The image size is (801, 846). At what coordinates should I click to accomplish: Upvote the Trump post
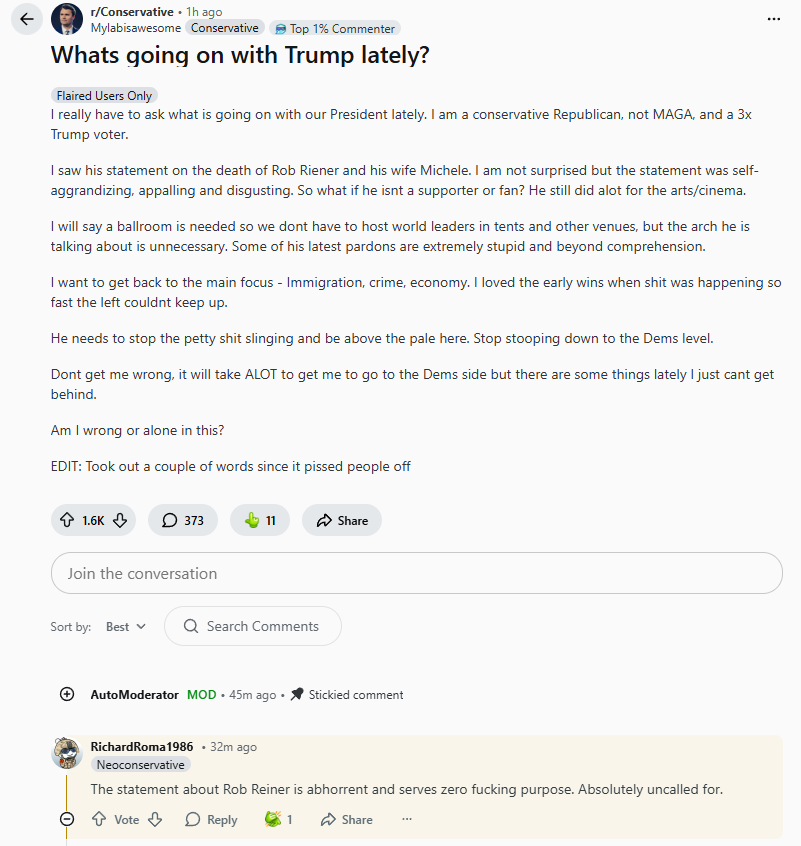point(68,520)
